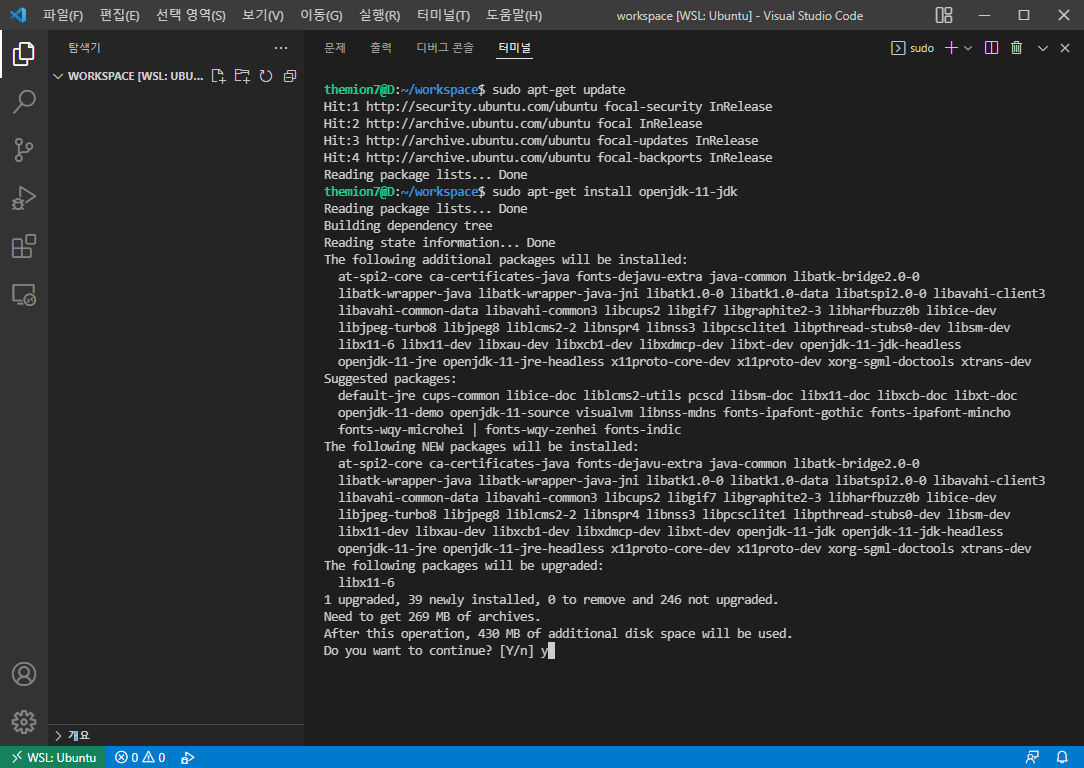1084x768 pixels.
Task: Open the Extensions view
Action: click(24, 246)
